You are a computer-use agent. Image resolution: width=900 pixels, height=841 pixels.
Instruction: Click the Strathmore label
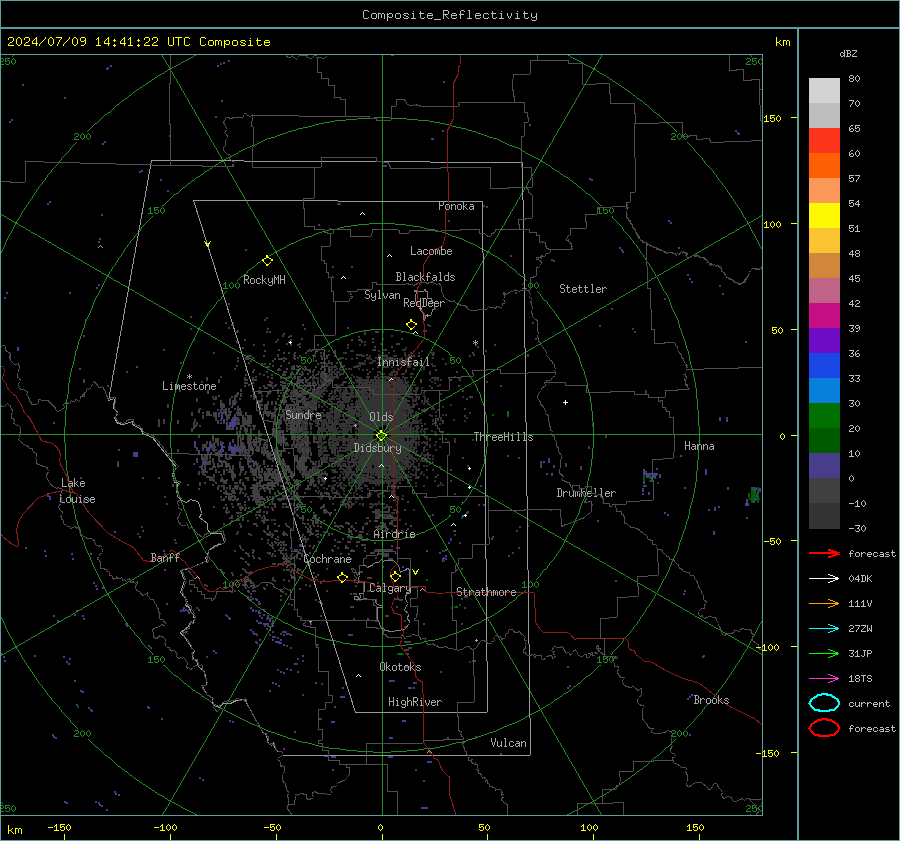[486, 592]
